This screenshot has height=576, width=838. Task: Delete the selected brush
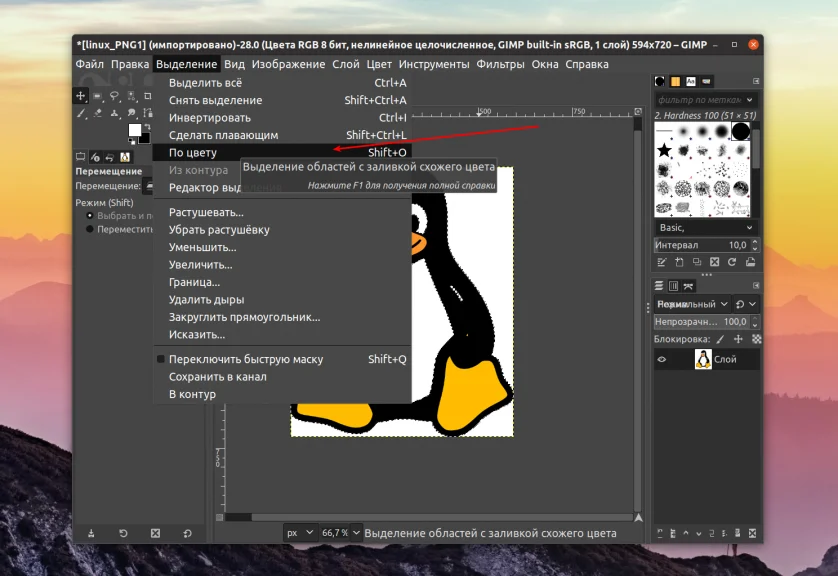coord(715,261)
